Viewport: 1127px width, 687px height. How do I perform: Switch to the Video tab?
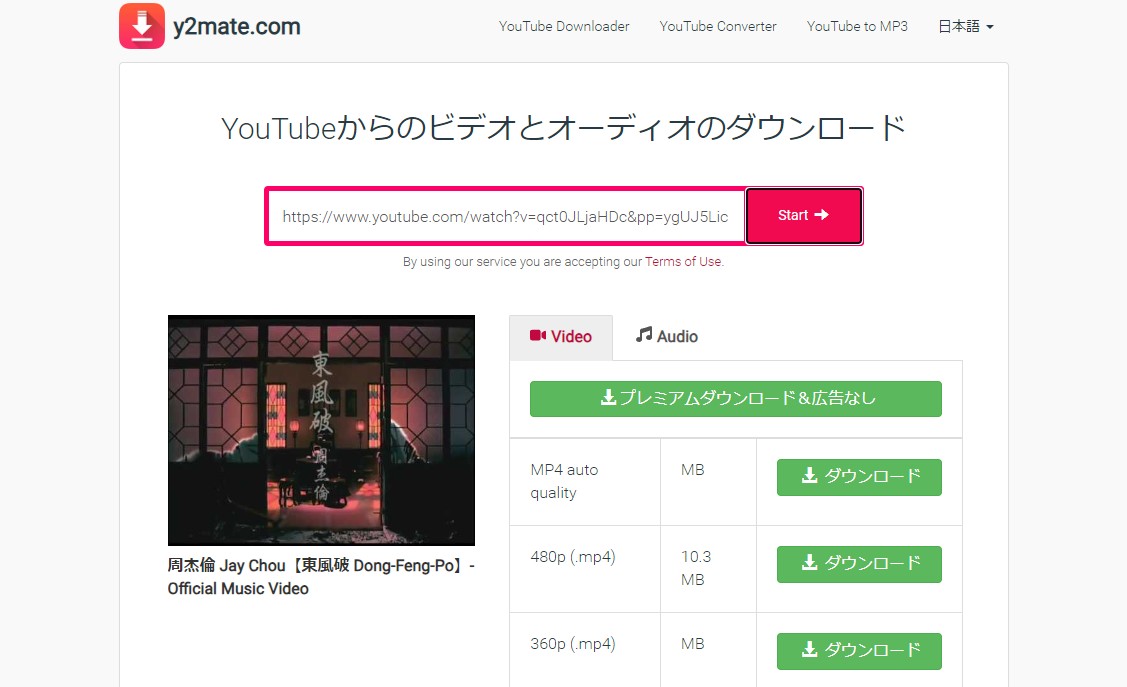coord(561,337)
